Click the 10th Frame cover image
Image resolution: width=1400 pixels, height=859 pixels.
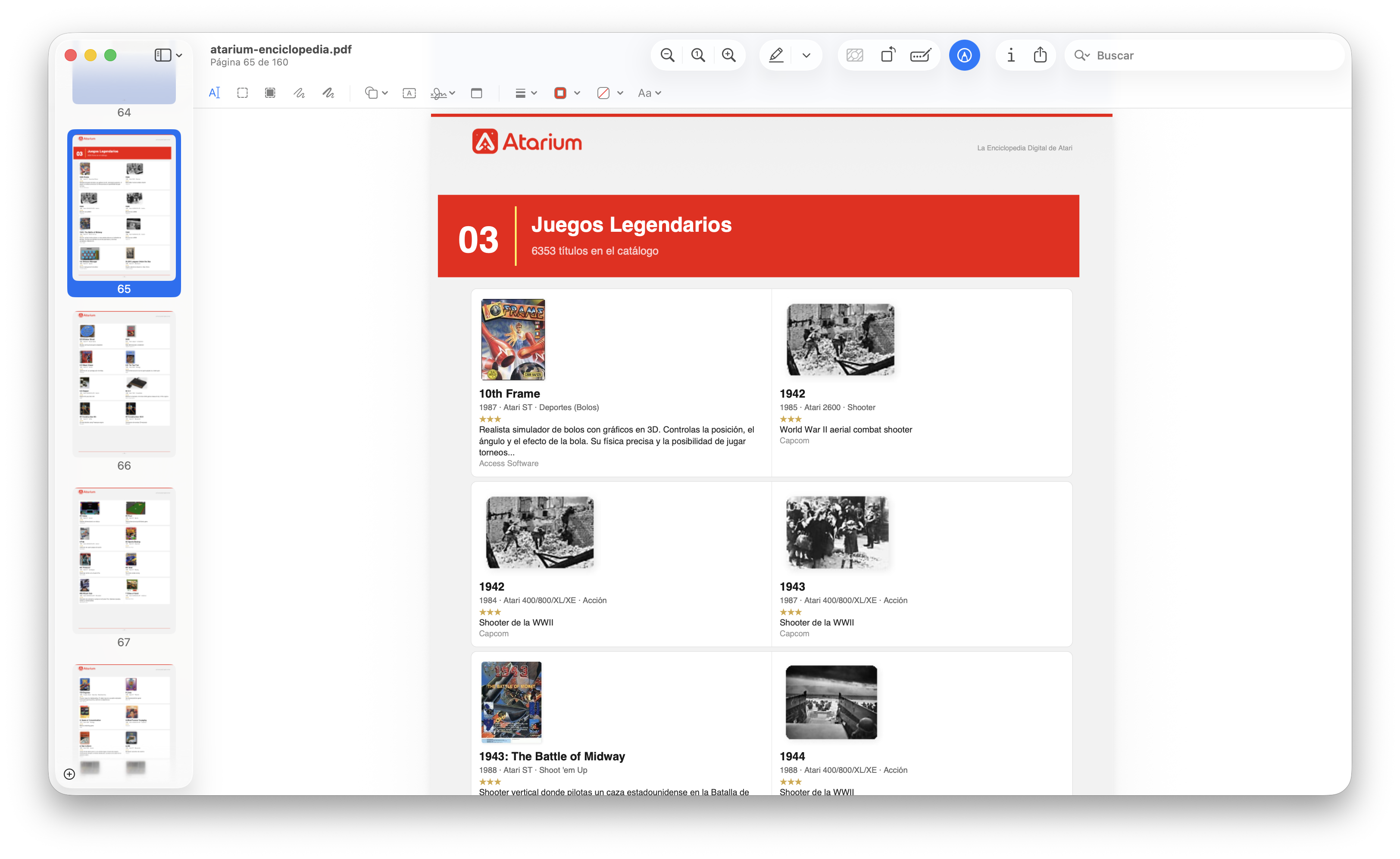512,339
